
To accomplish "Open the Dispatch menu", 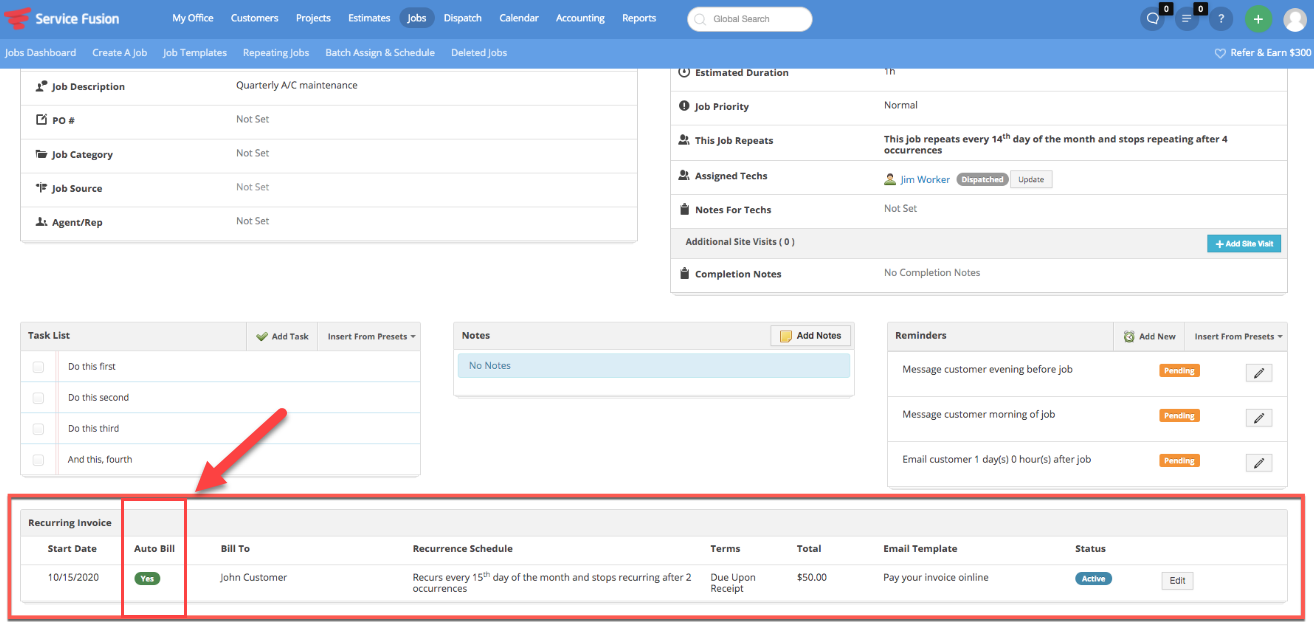I will (x=463, y=18).
